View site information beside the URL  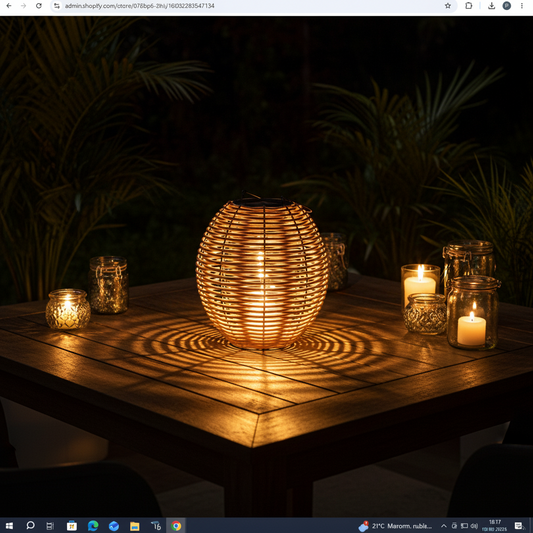pyautogui.click(x=57, y=6)
